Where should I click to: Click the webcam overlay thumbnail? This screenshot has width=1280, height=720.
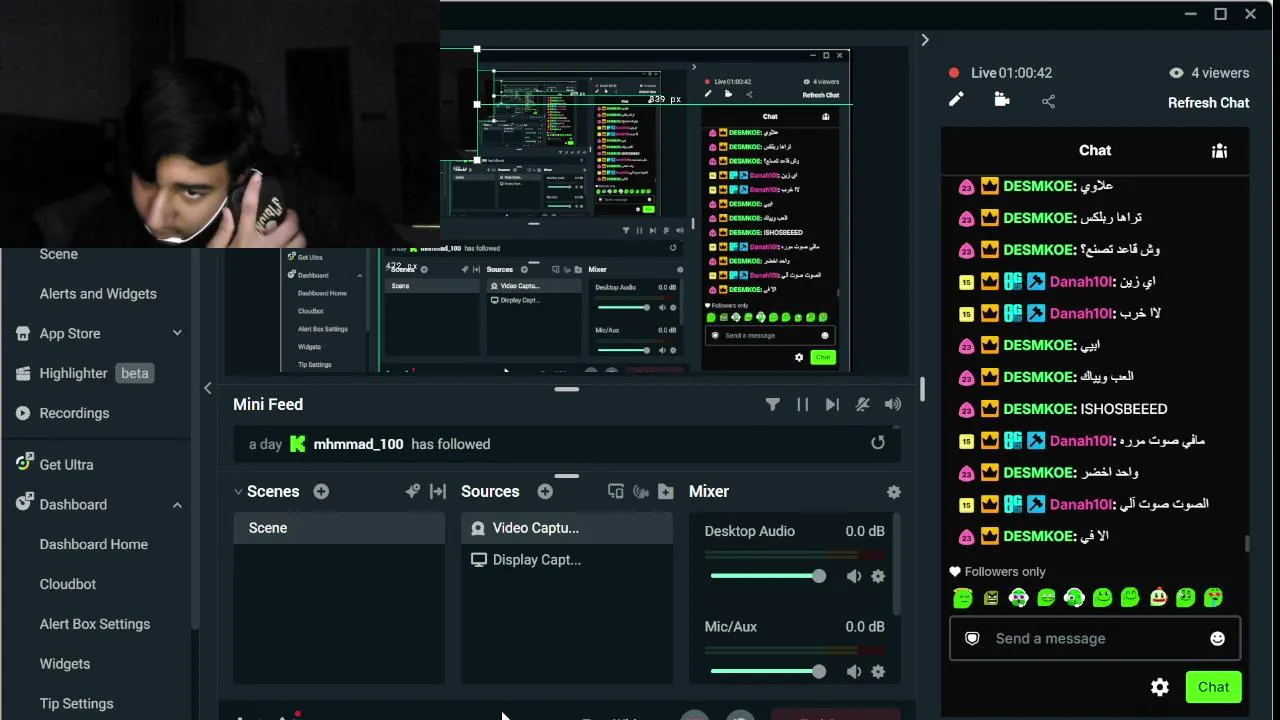[x=219, y=123]
